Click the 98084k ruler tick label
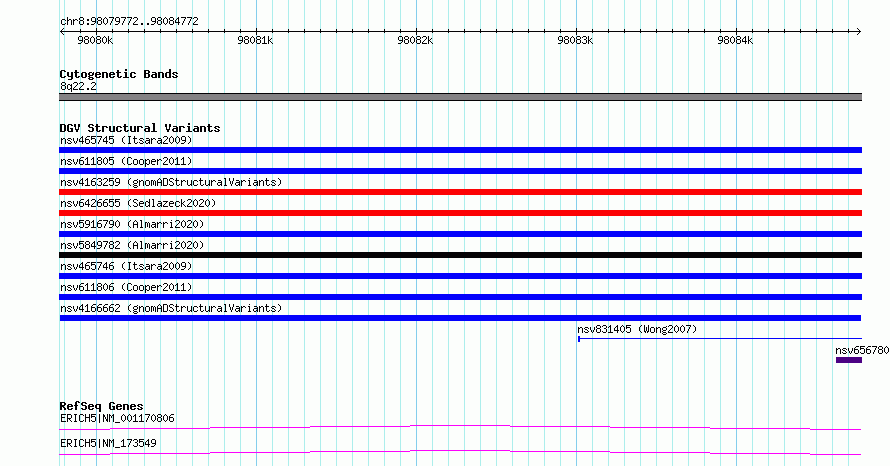This screenshot has height=466, width=890. pos(736,40)
